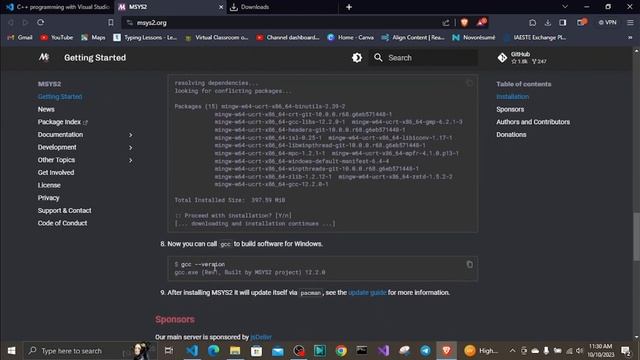Copy the gcc --version code block
Screen dimensions: 640x360
point(469,264)
